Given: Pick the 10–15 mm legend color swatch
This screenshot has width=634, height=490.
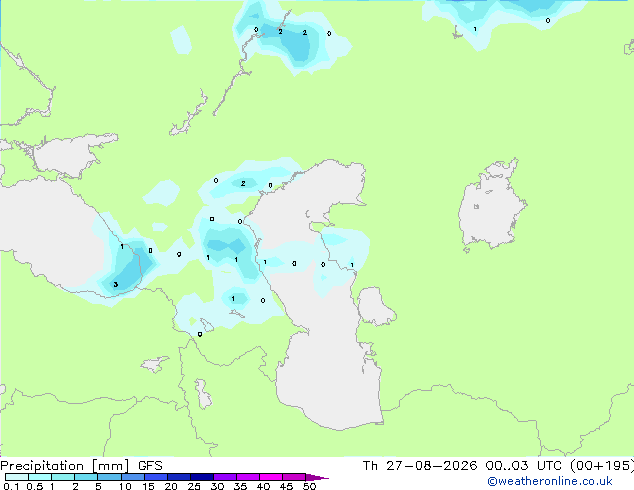Looking at the screenshot, I should click(x=133, y=477).
